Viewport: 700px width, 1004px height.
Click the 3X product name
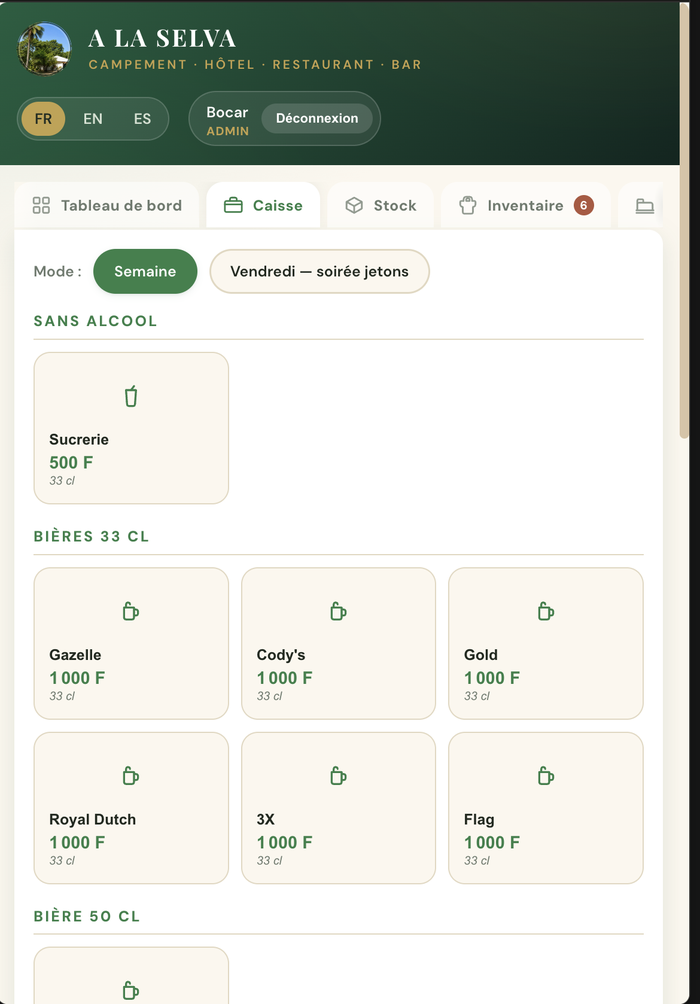point(266,820)
